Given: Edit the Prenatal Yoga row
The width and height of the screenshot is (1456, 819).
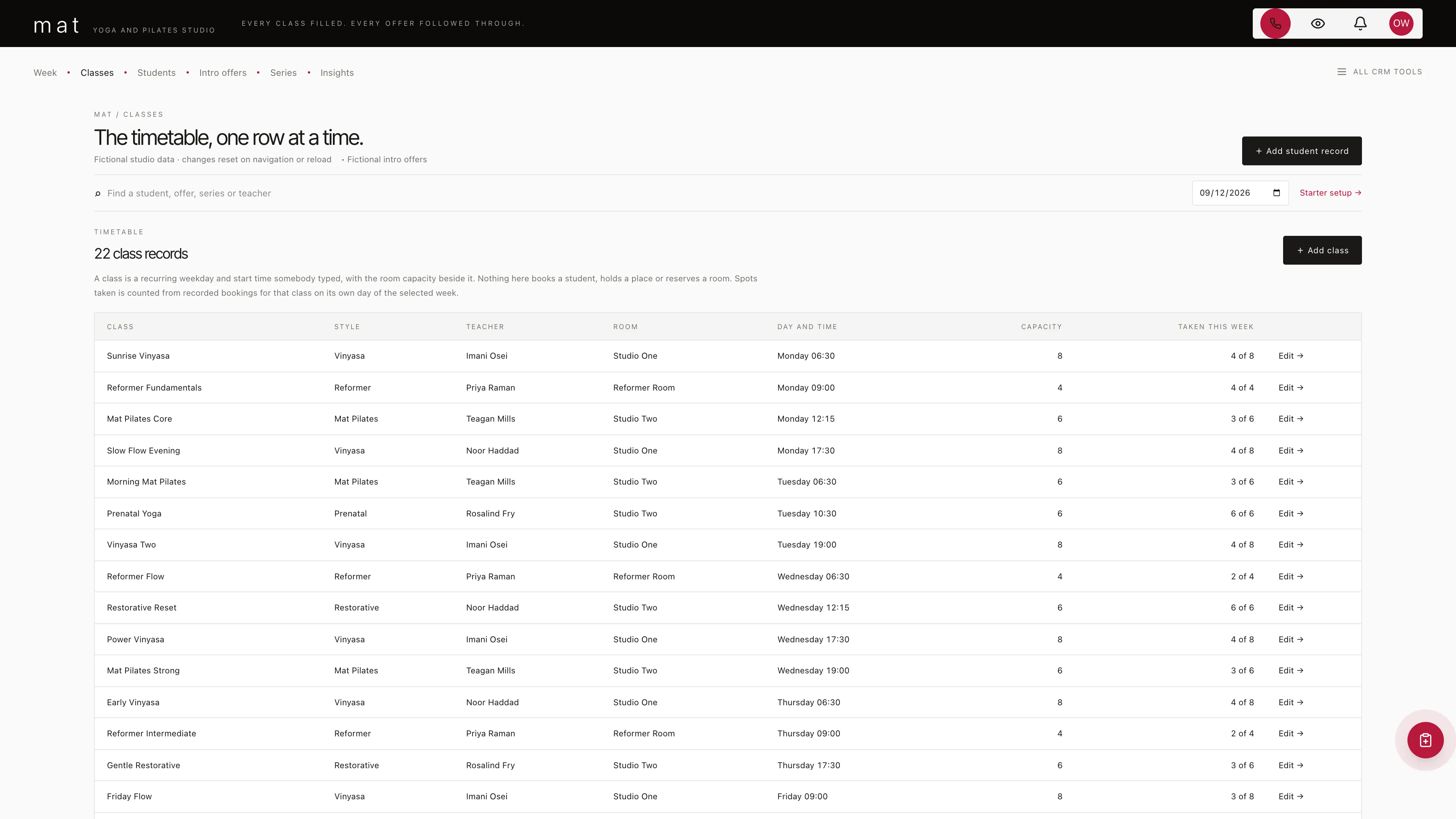Looking at the screenshot, I should [x=1290, y=513].
